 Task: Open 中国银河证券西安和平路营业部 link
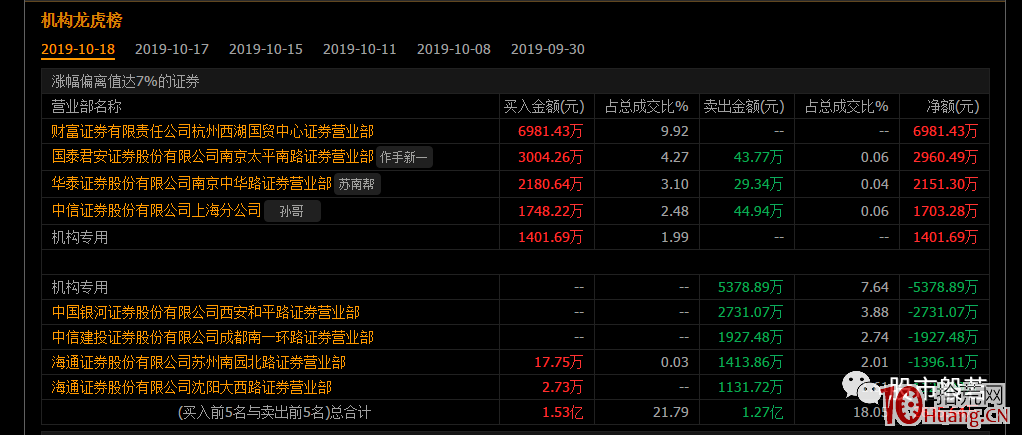point(205,313)
